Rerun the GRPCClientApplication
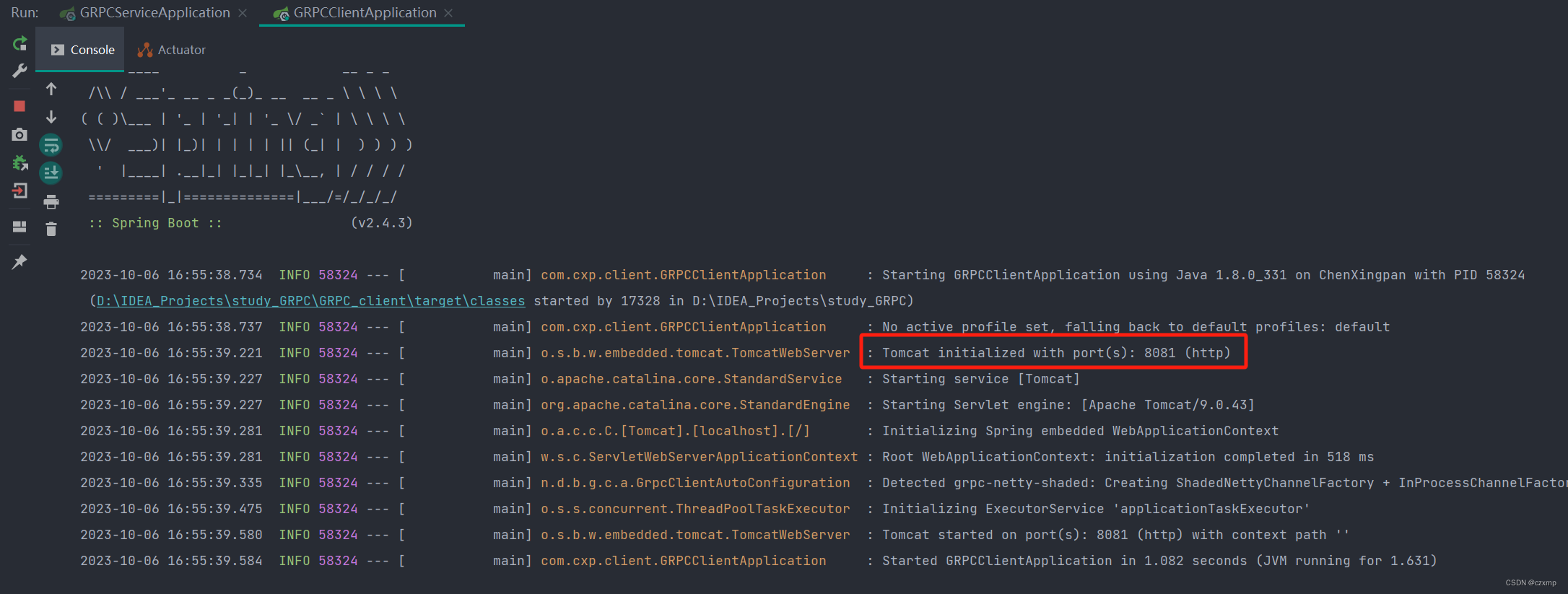 pyautogui.click(x=19, y=43)
